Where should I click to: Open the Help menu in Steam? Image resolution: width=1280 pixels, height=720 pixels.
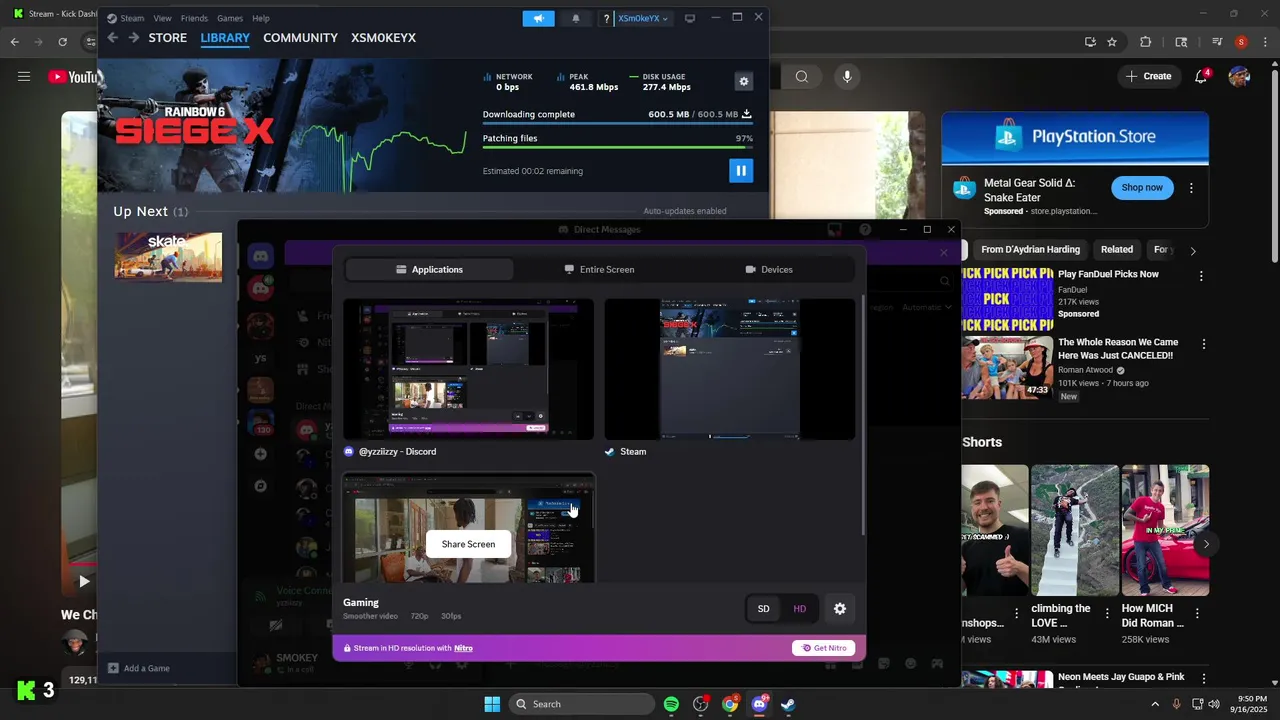(261, 18)
